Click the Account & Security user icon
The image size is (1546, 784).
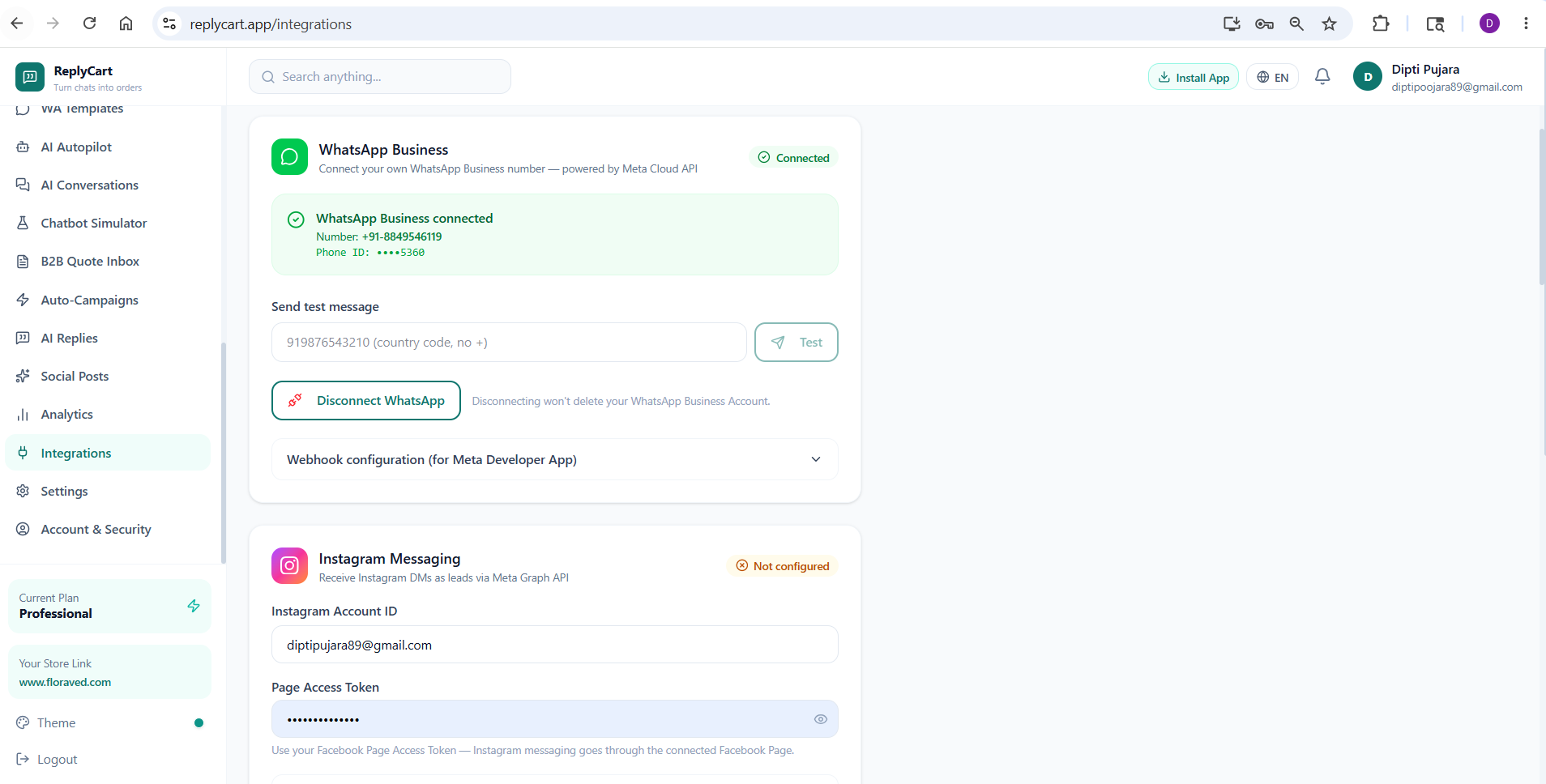(x=23, y=529)
